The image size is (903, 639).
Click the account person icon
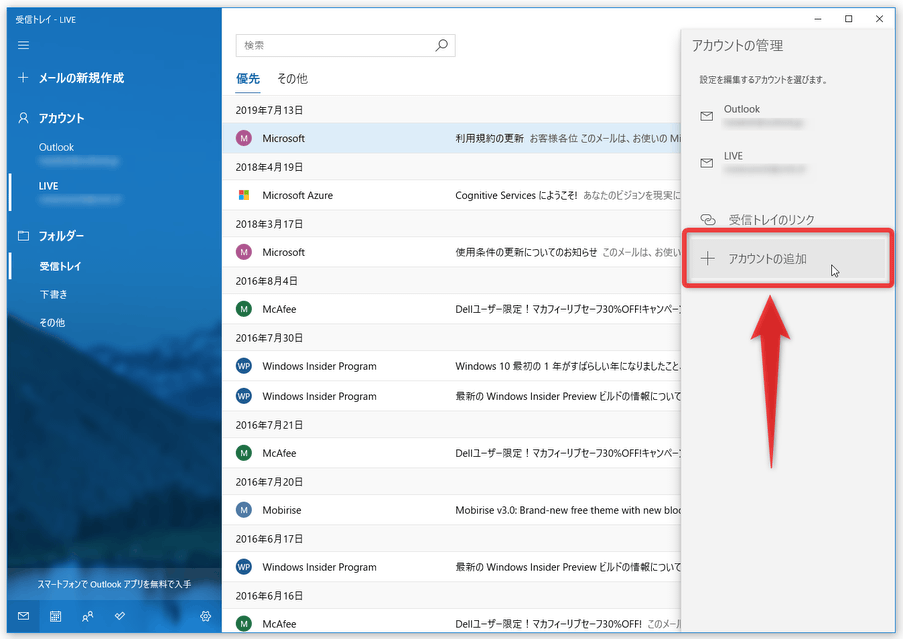click(23, 118)
